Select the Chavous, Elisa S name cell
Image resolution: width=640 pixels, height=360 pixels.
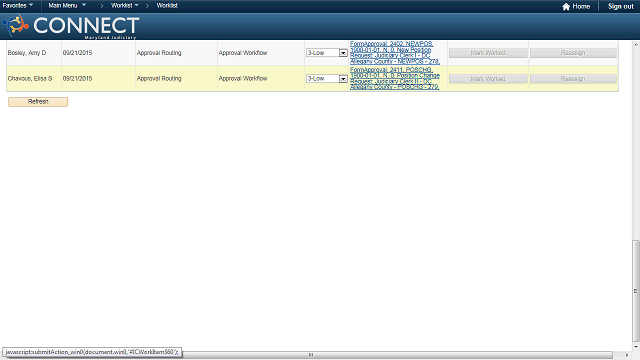[x=30, y=78]
